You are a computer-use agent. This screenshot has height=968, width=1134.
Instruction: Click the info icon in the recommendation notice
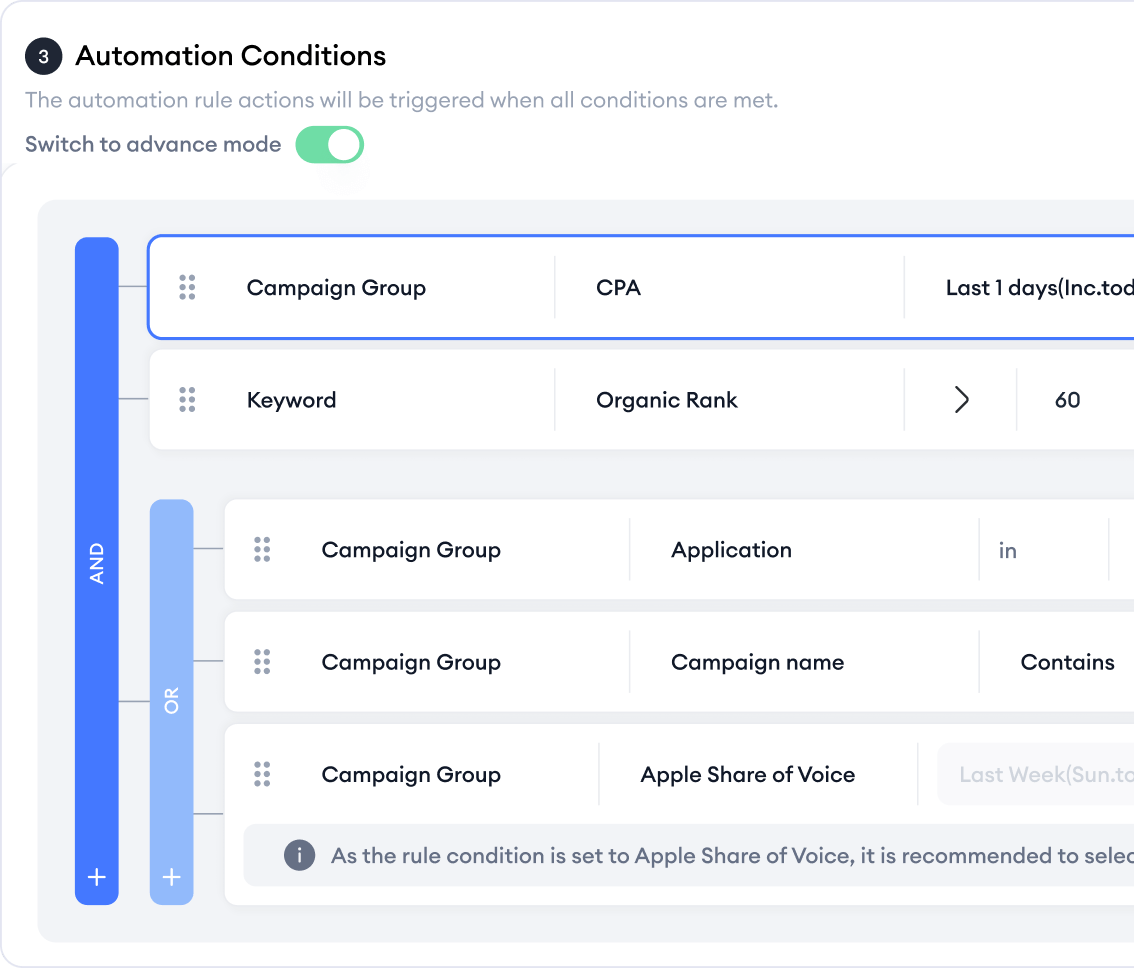299,856
